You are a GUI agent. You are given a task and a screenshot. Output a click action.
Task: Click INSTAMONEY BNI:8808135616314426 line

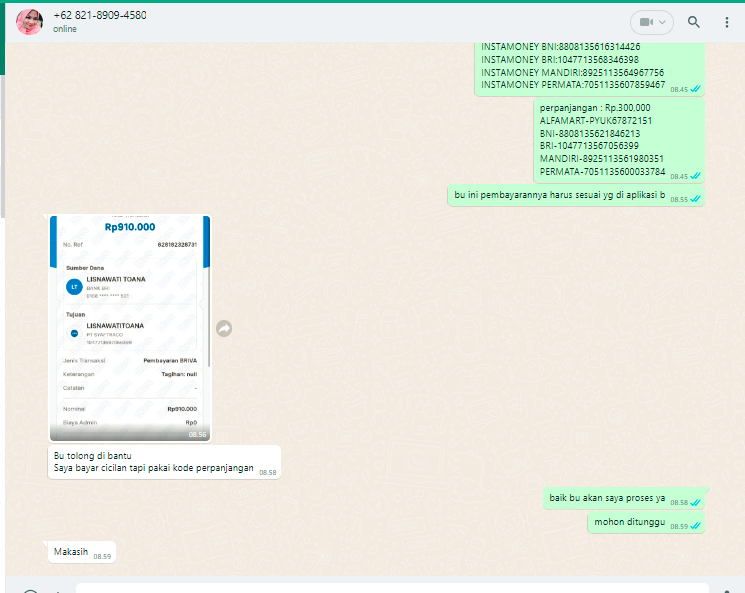click(561, 47)
